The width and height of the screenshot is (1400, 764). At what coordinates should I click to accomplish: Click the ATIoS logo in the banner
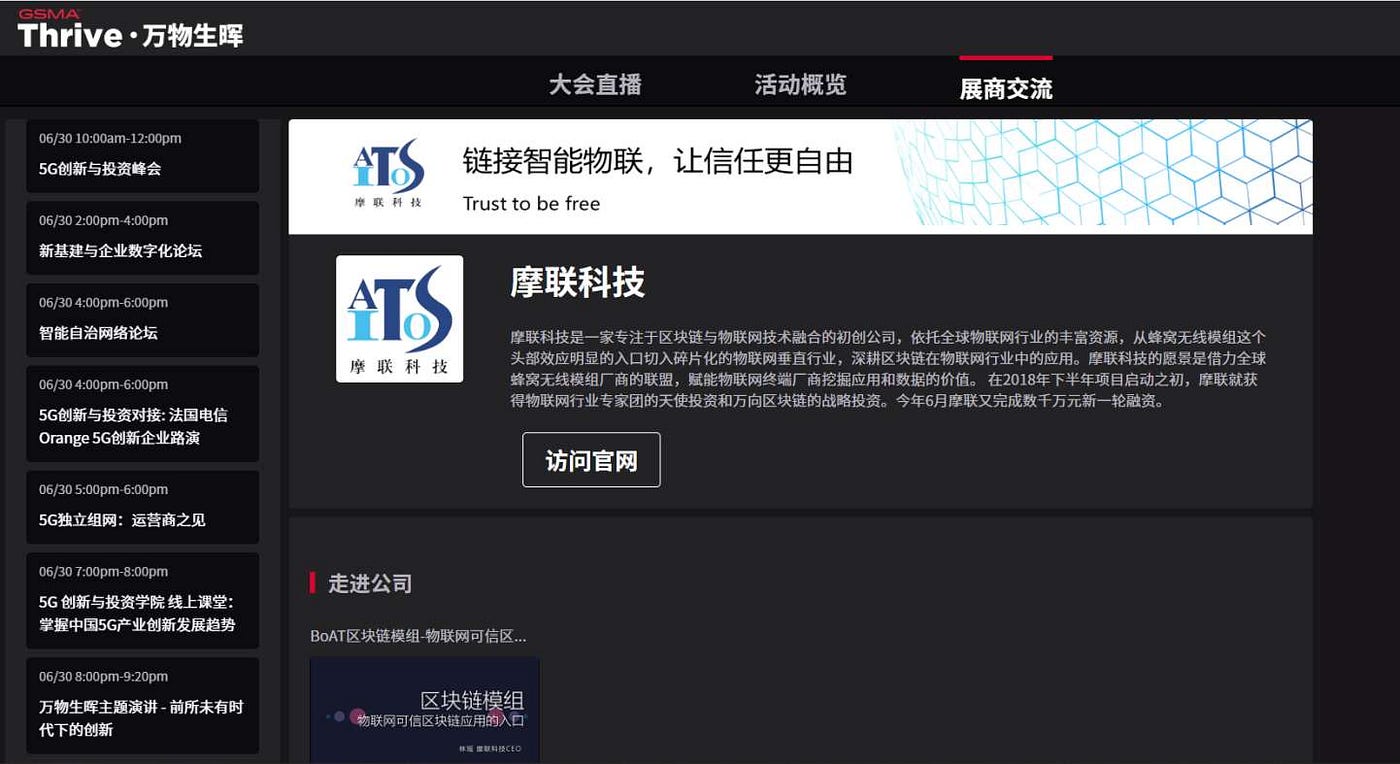[388, 175]
